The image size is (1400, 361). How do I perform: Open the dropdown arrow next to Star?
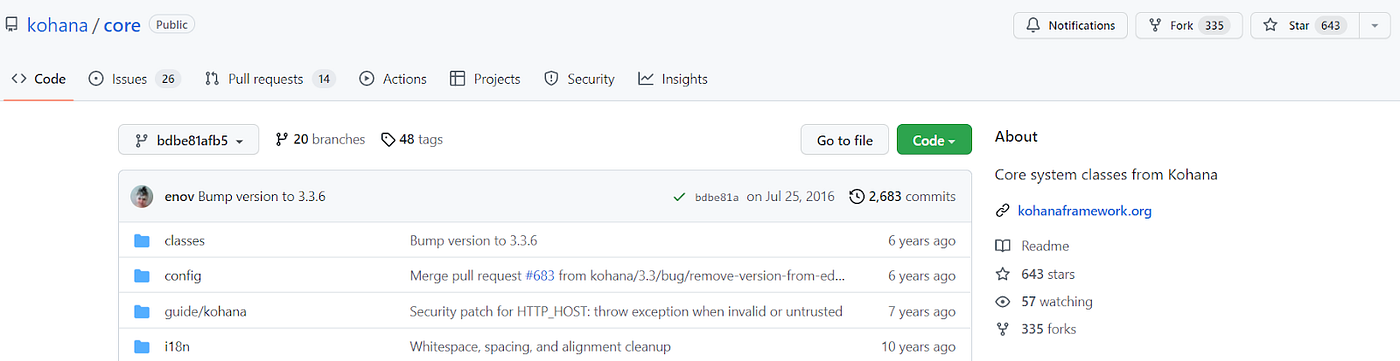pos(1373,25)
